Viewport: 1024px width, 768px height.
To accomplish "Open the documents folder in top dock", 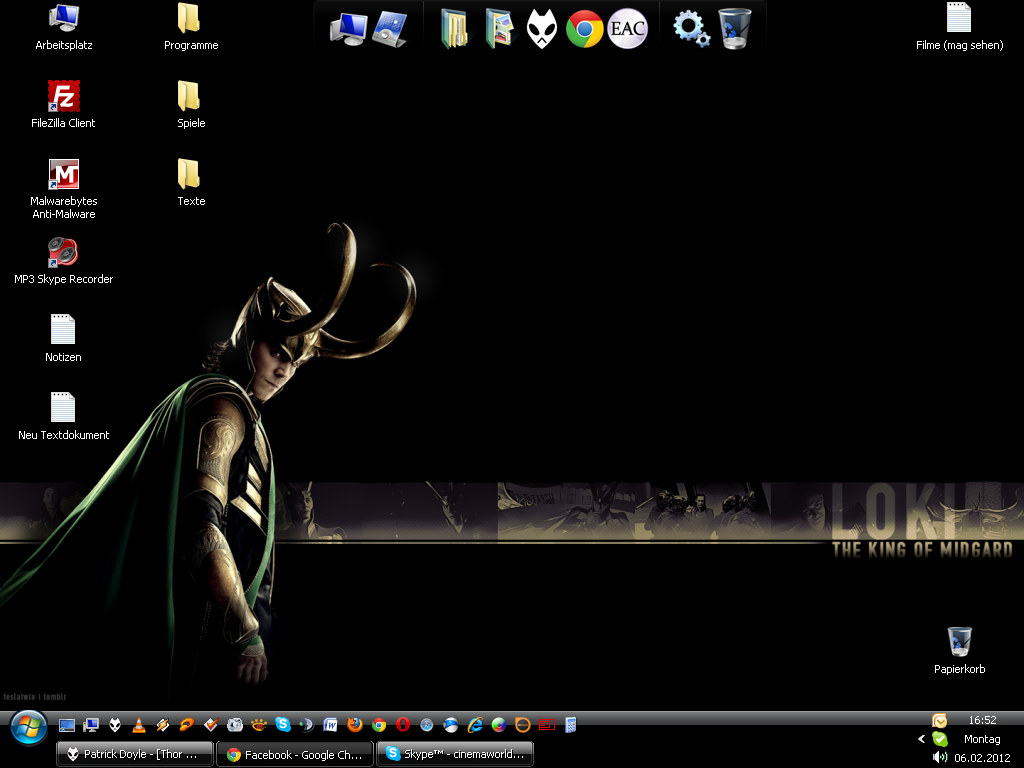I will pos(455,29).
